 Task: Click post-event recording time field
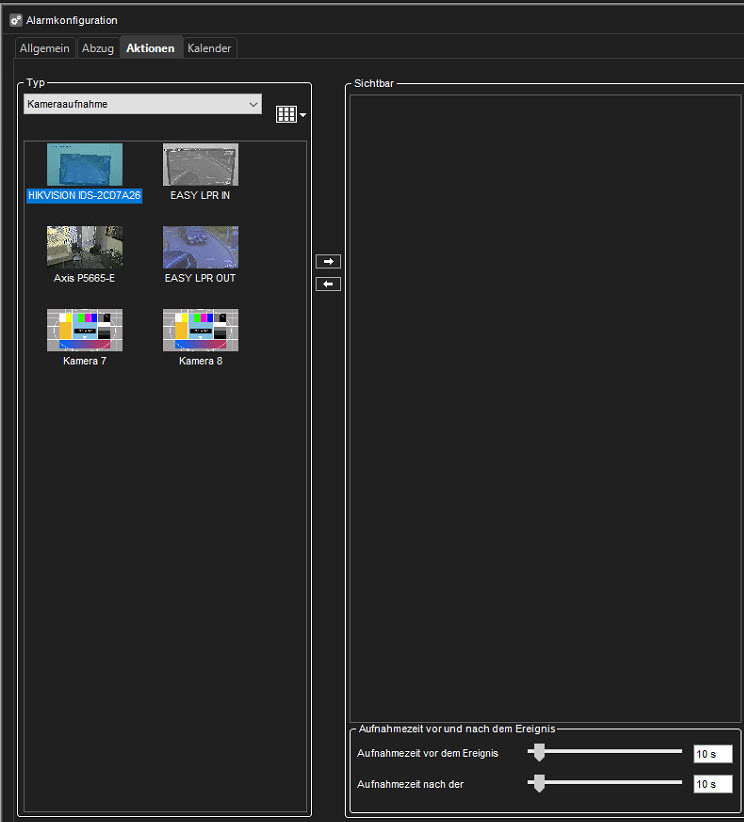click(712, 784)
